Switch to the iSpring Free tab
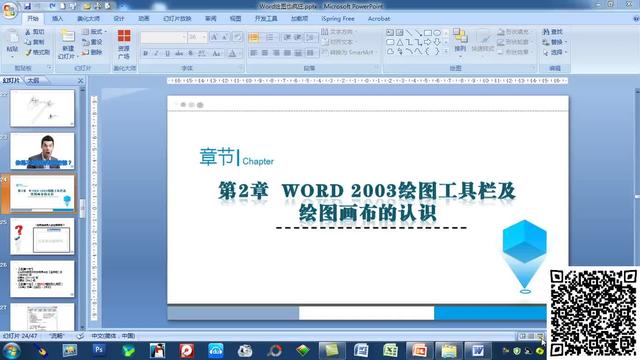The image size is (640, 360). coord(338,19)
